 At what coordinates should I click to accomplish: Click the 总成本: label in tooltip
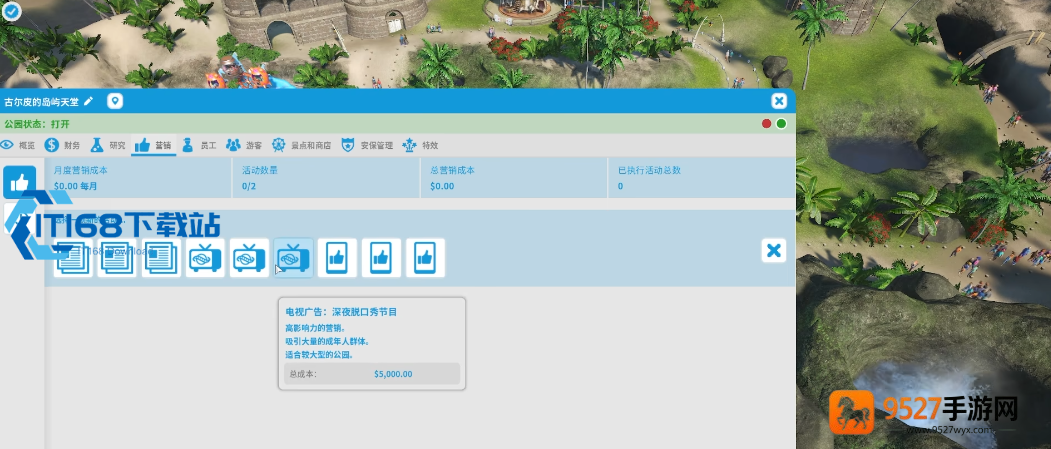tap(303, 374)
